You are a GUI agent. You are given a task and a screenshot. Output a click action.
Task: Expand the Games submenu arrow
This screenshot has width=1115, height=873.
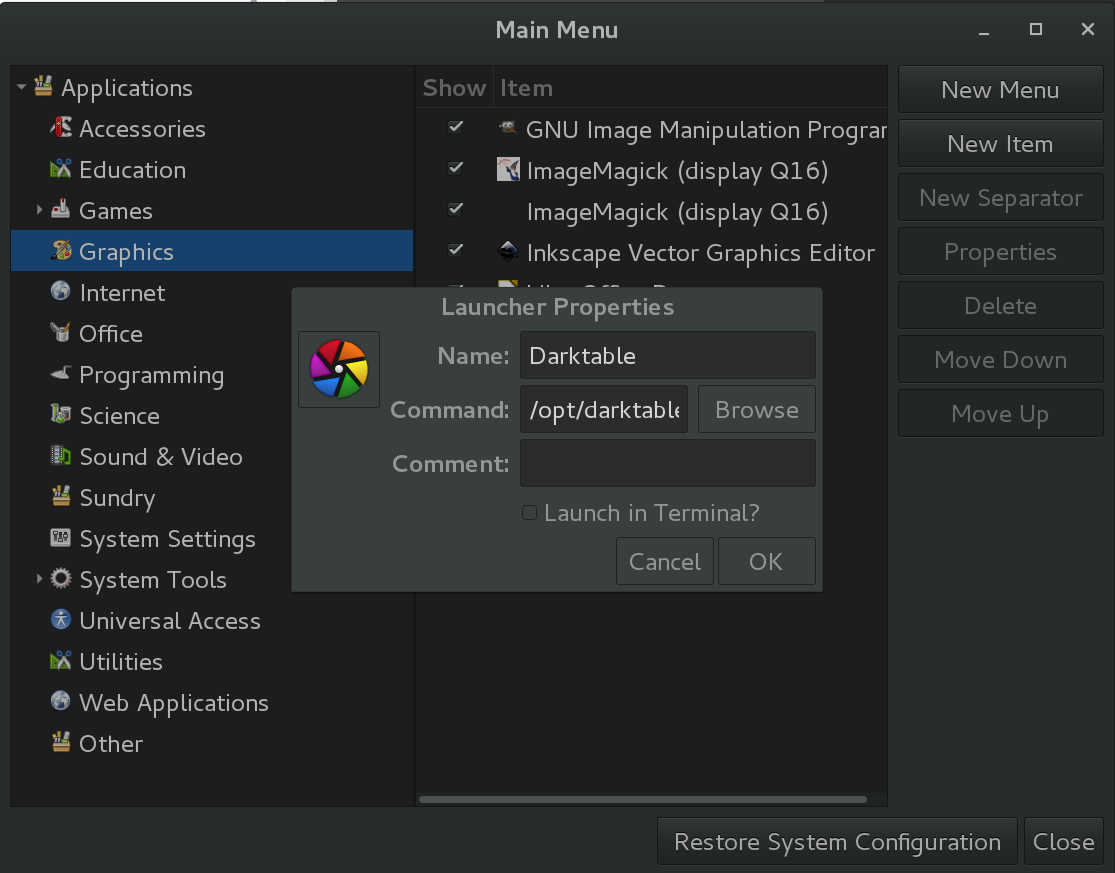pyautogui.click(x=39, y=210)
